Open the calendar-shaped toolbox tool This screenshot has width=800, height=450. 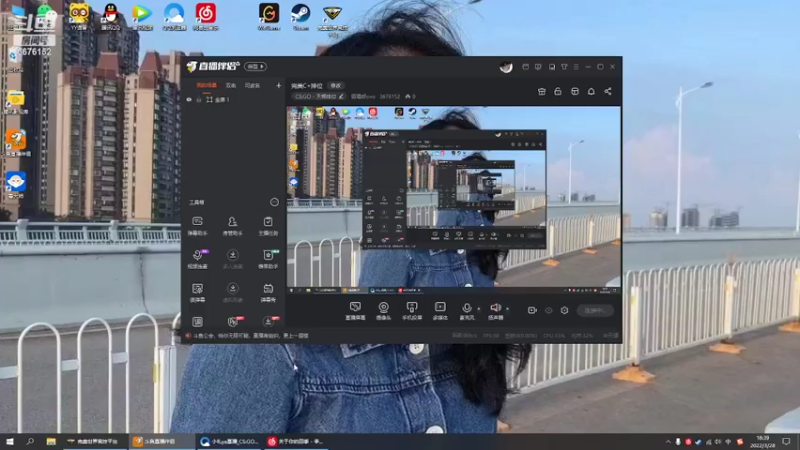click(x=268, y=292)
